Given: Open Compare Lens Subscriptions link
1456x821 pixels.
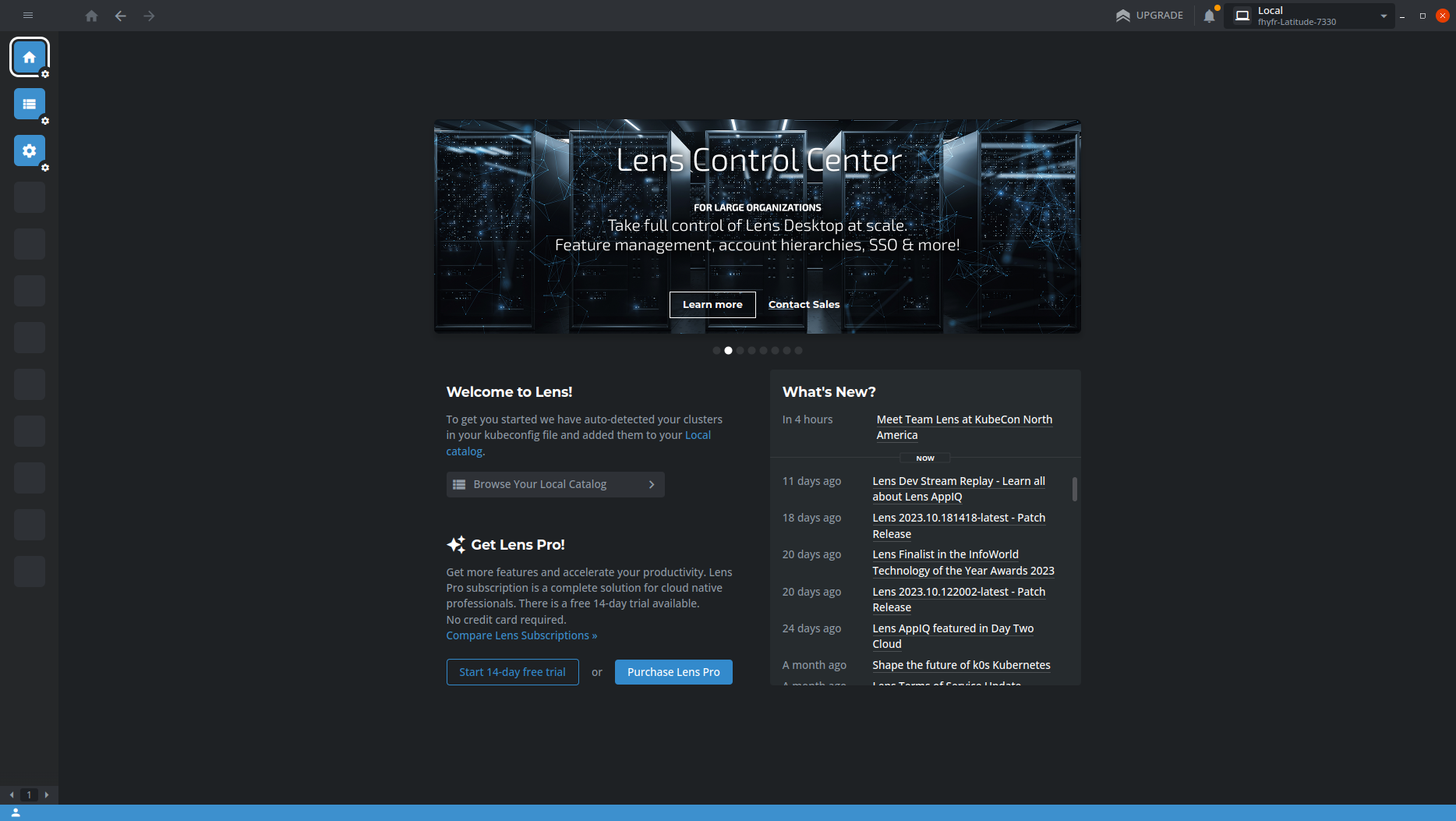Looking at the screenshot, I should point(521,635).
